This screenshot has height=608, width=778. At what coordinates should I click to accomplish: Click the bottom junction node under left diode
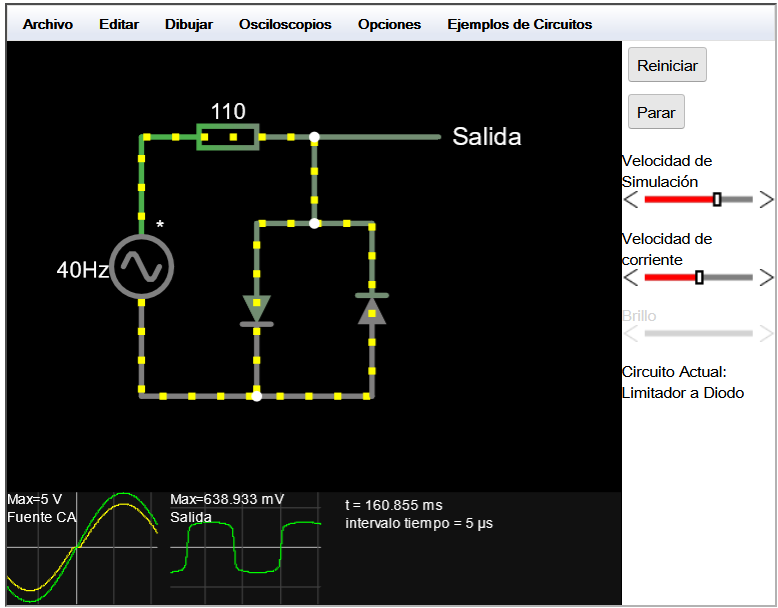(x=257, y=396)
